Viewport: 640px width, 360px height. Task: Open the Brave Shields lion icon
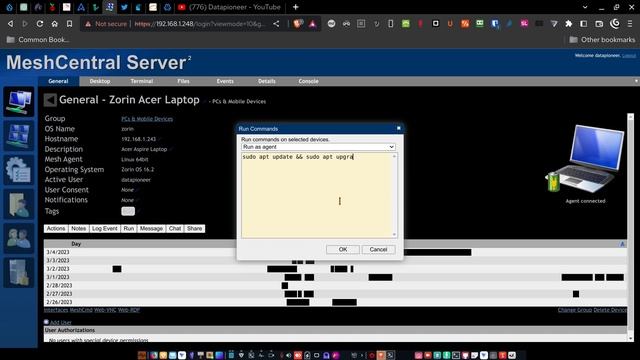click(x=298, y=24)
